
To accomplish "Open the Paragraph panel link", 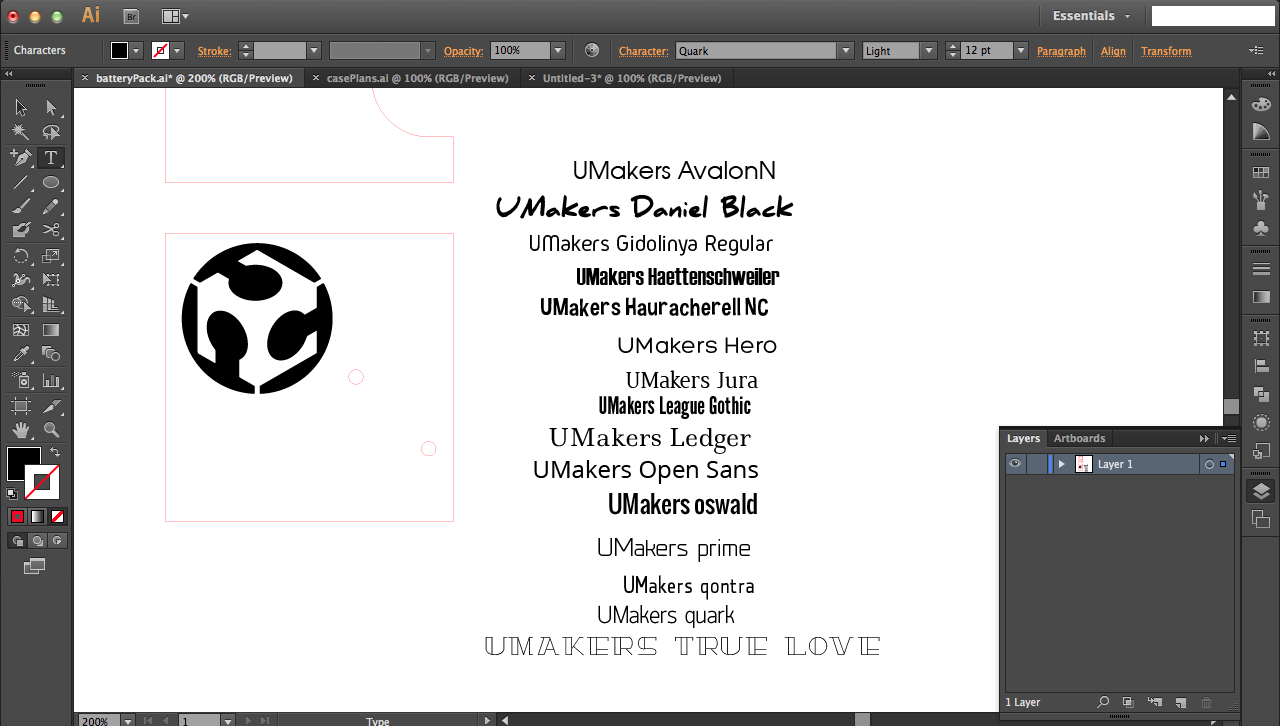I will [1061, 51].
